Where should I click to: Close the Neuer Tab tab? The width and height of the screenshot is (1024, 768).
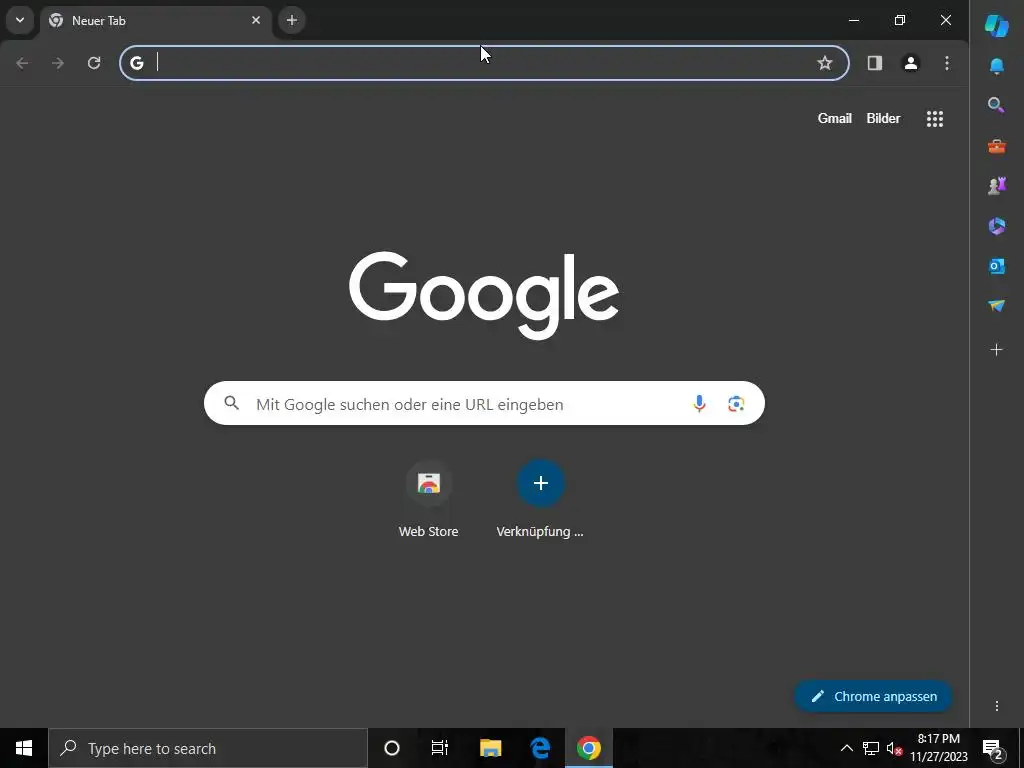tap(256, 20)
